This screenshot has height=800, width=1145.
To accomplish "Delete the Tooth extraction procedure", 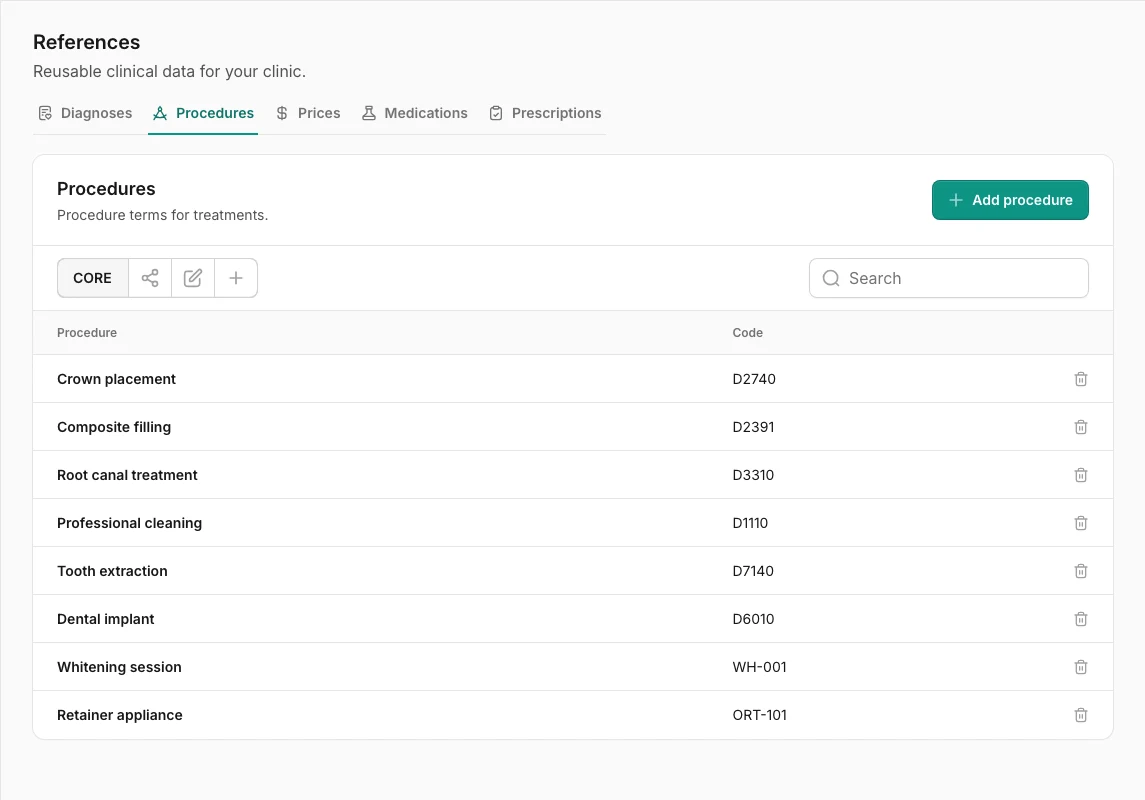I will (1081, 571).
